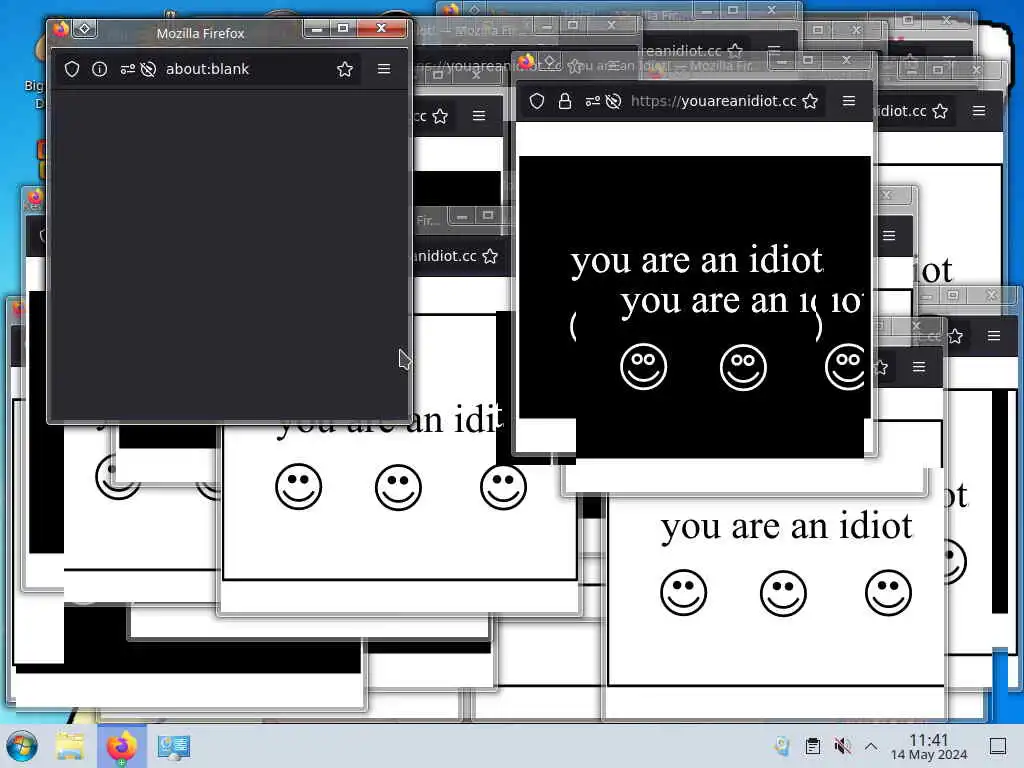The height and width of the screenshot is (768, 1024).
Task: Click the autoplay-blocked icon in the about:blank window
Action: pos(148,69)
